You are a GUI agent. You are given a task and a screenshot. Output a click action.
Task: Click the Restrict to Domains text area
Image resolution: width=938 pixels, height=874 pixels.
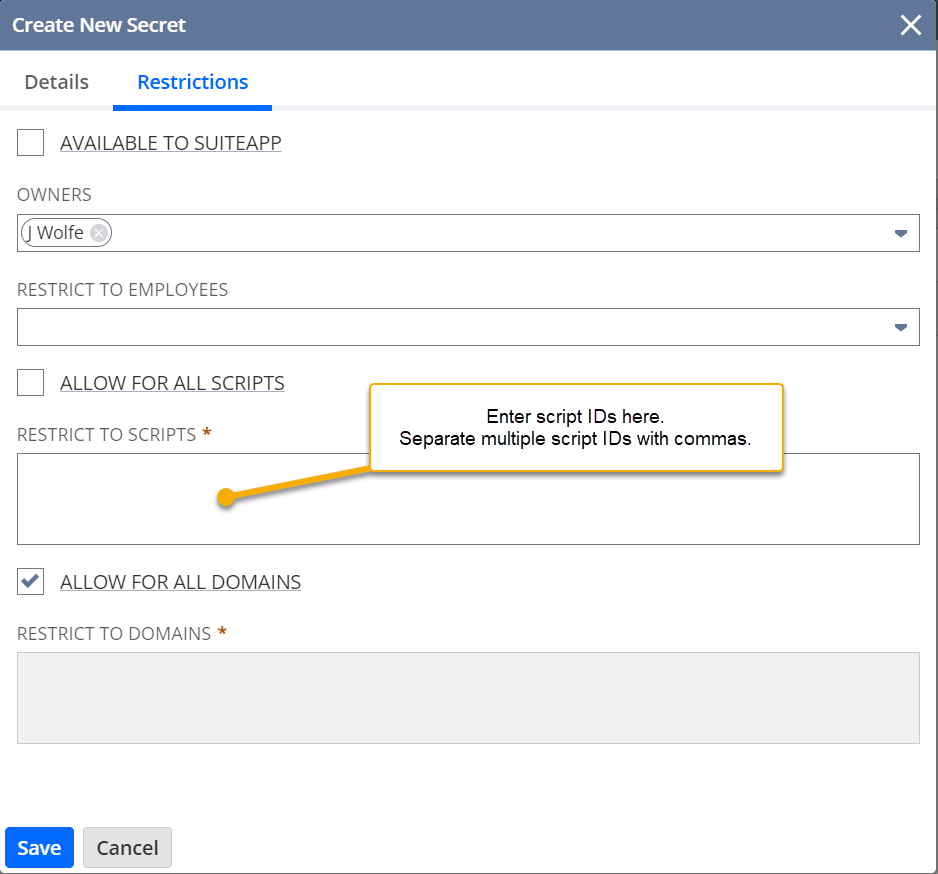point(468,698)
